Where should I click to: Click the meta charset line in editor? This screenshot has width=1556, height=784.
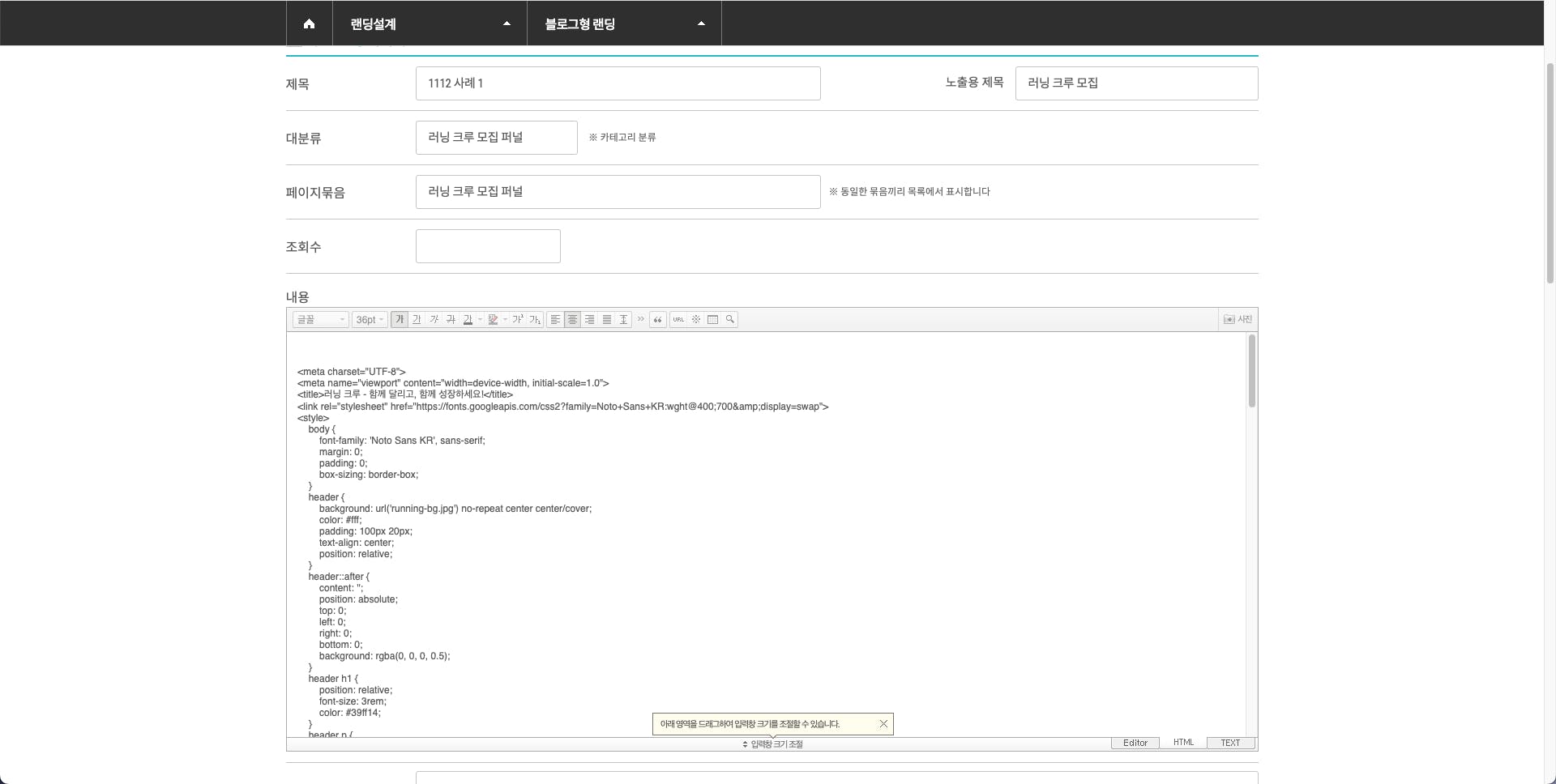pyautogui.click(x=352, y=373)
